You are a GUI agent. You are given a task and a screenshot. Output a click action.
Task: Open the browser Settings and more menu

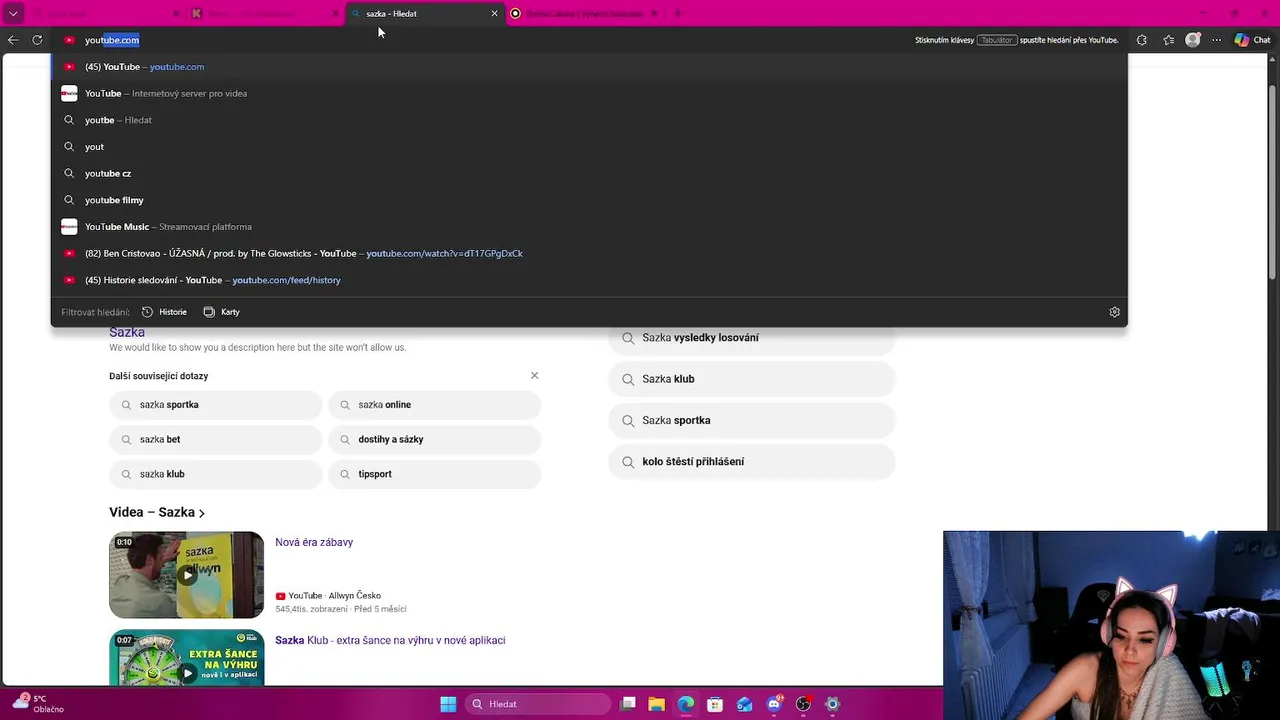coord(1216,40)
